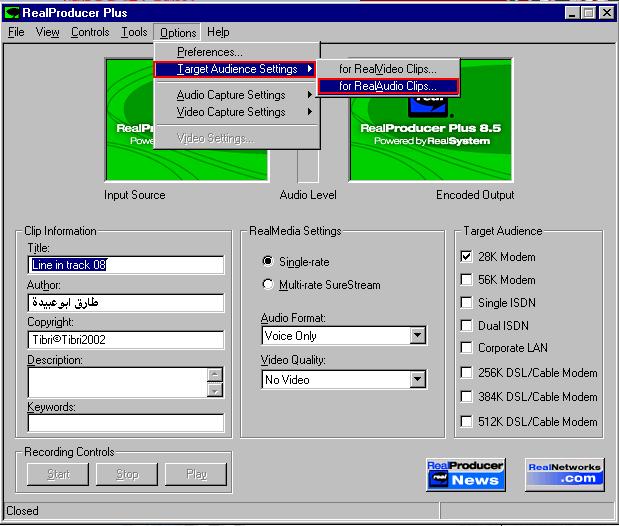Toggle the Single ISDN checkbox

click(466, 302)
